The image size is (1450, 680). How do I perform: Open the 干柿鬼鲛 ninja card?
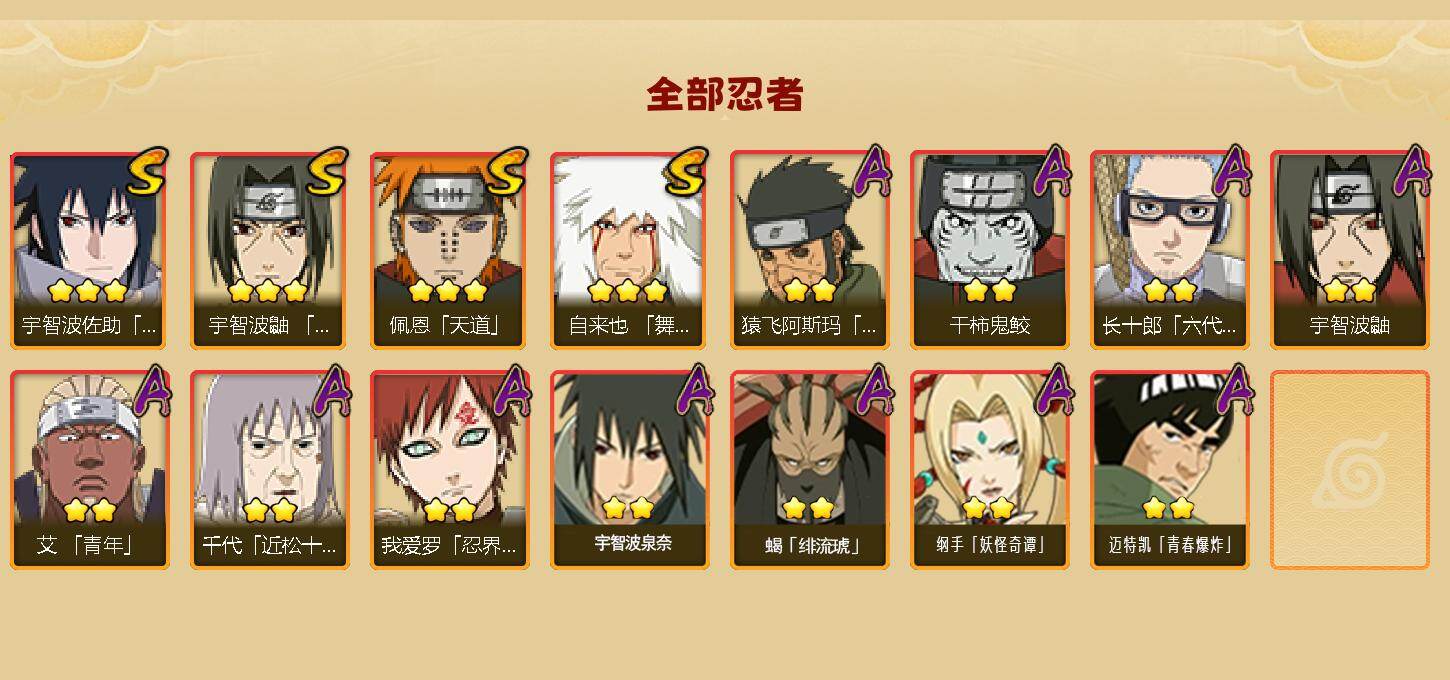[990, 250]
